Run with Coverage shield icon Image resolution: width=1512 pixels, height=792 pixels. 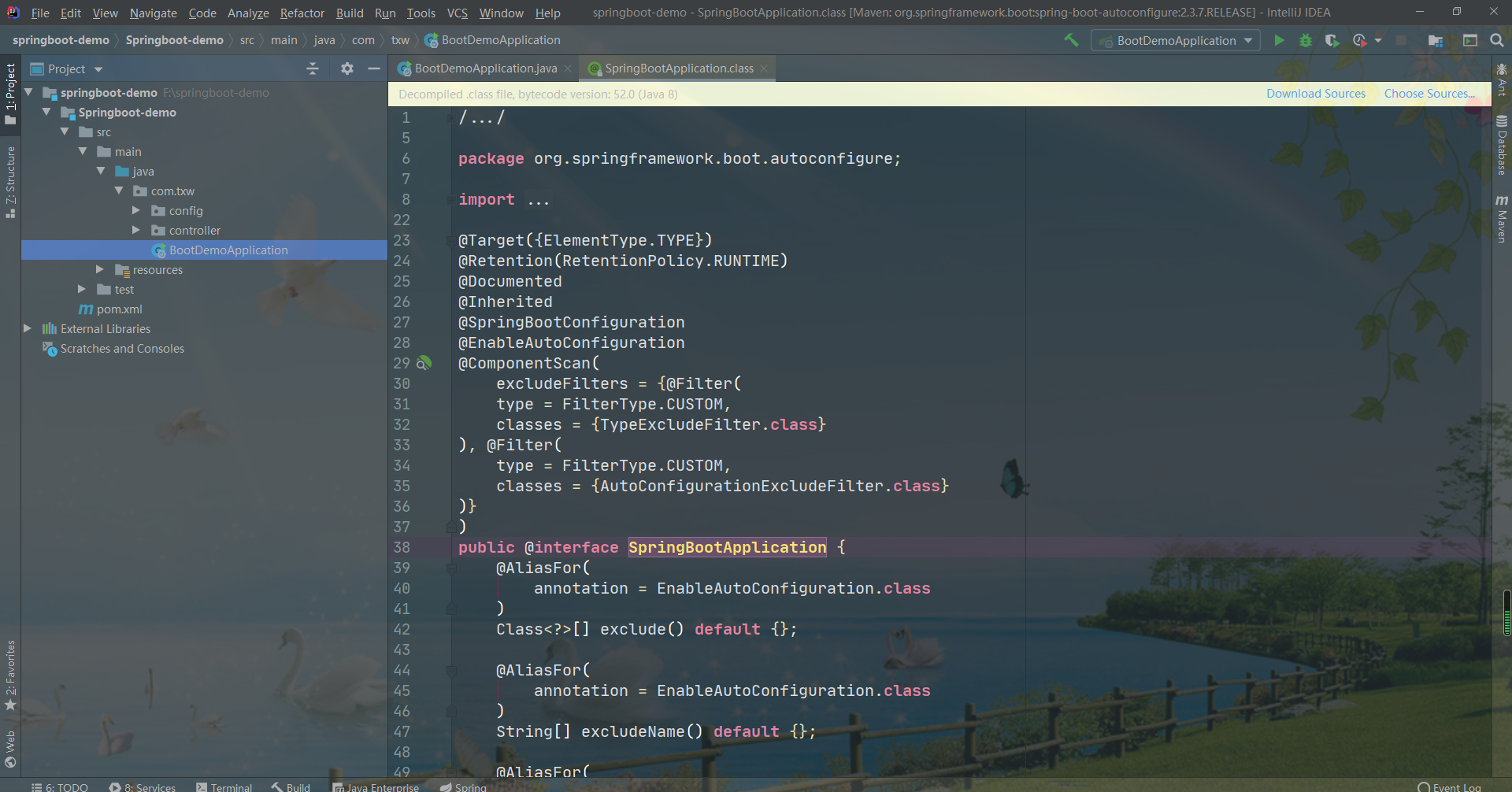pyautogui.click(x=1332, y=40)
